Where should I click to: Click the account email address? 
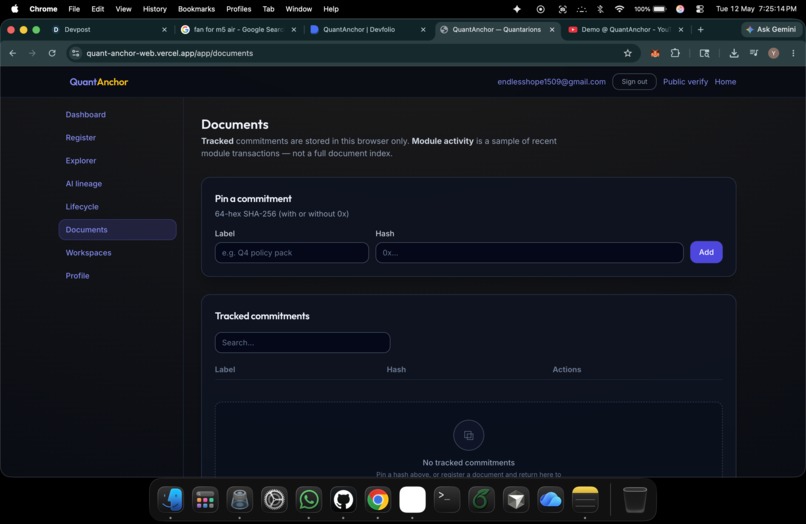551,82
